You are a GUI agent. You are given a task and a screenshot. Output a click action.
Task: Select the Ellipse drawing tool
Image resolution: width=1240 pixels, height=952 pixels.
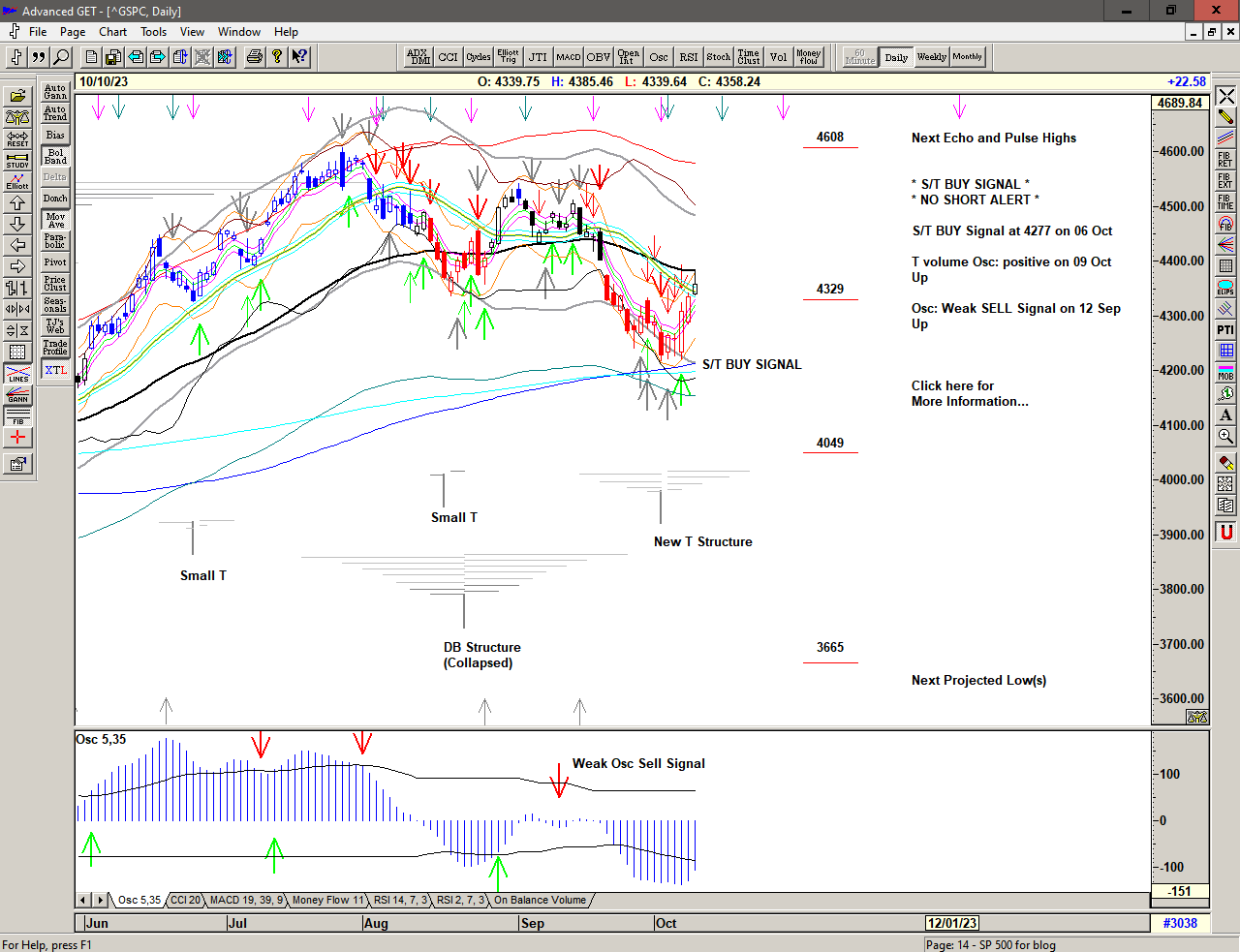(1225, 287)
